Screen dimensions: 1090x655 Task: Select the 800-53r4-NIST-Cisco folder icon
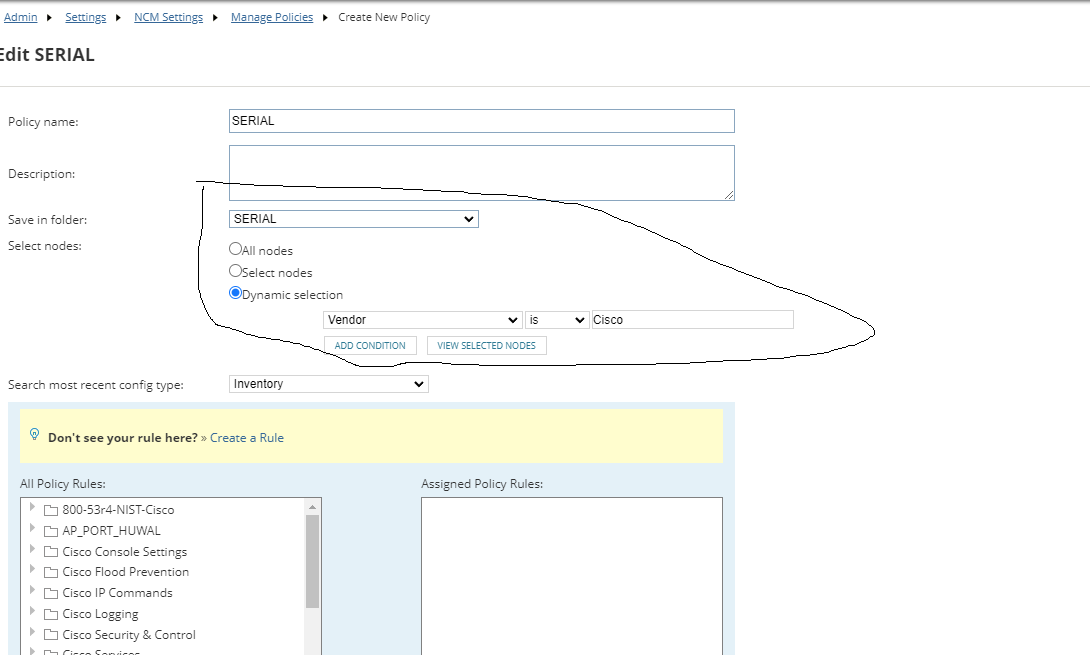[x=50, y=510]
